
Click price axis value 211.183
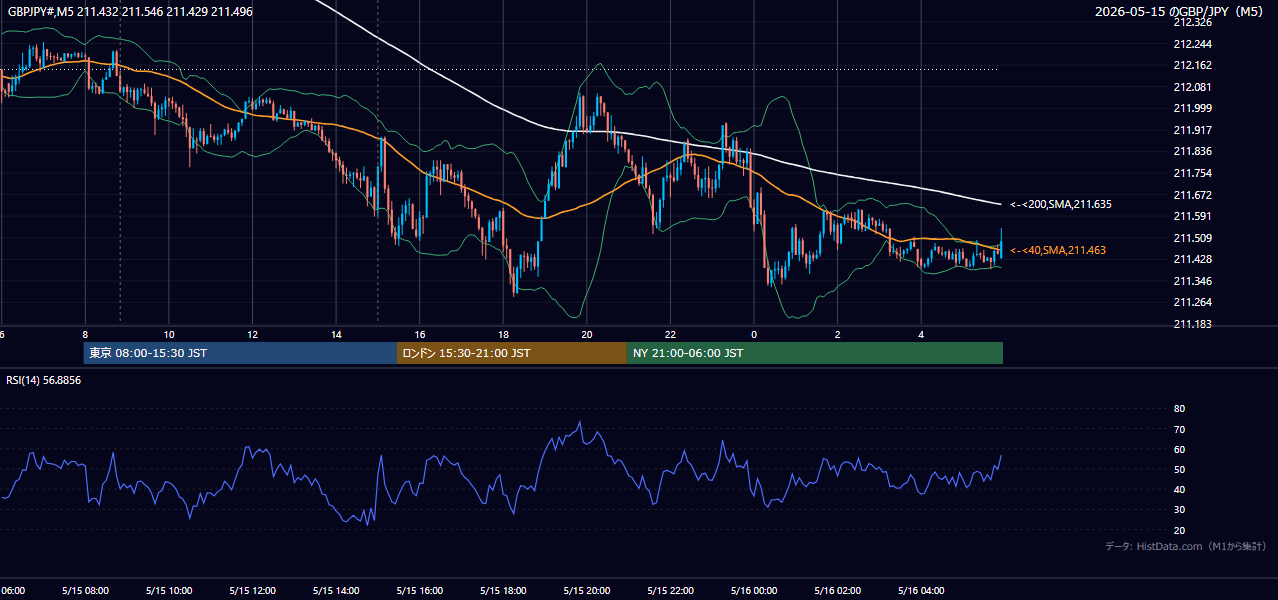tap(1191, 324)
